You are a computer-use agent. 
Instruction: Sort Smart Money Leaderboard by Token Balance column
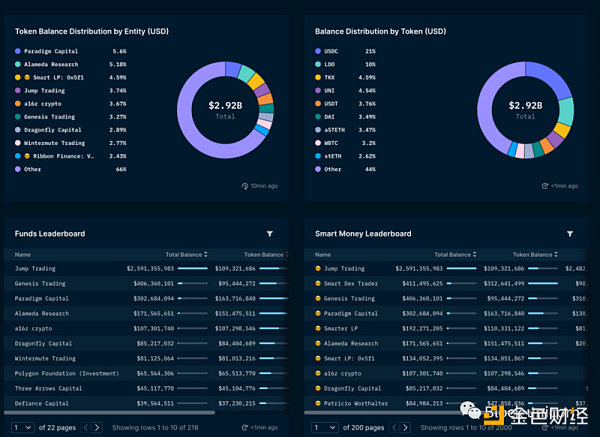537,255
